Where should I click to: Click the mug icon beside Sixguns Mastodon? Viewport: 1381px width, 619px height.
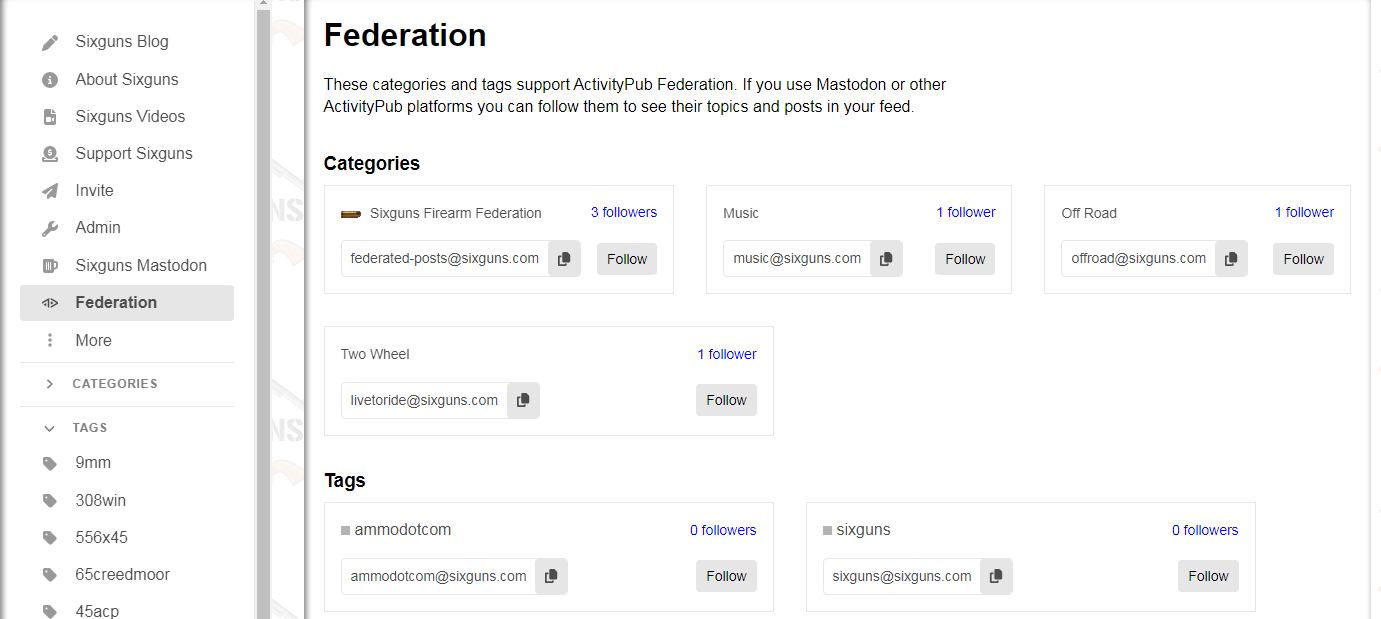[50, 266]
